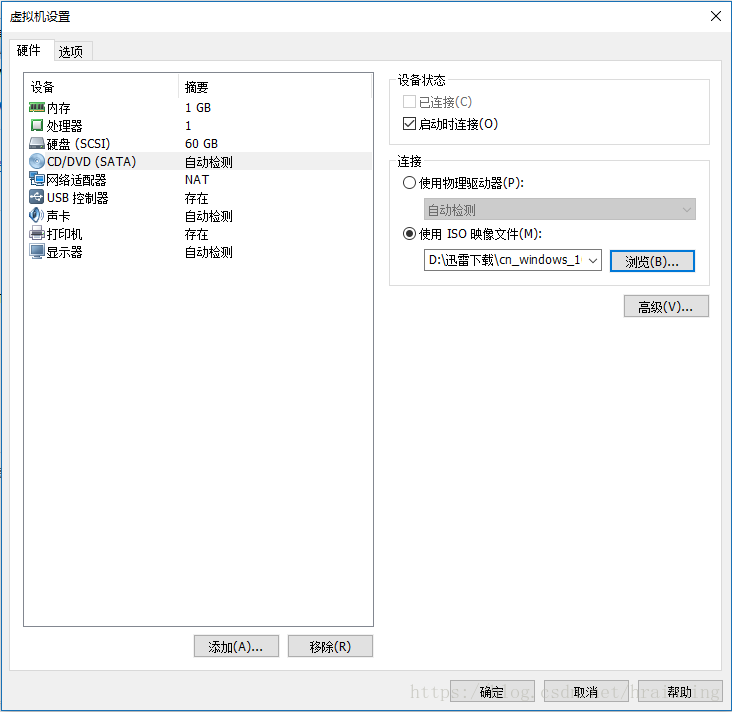Viewport: 732px width, 712px height.
Task: Select the hard disk (SCSI) icon
Action: [x=37, y=144]
